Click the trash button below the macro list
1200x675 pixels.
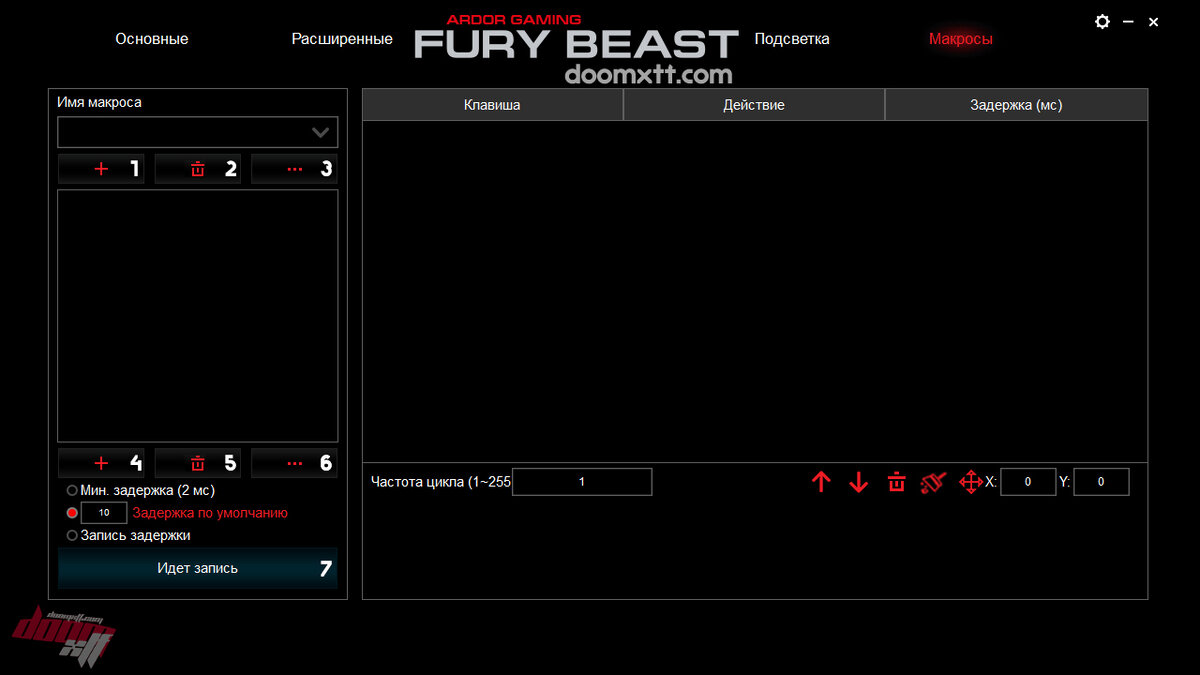(x=198, y=463)
